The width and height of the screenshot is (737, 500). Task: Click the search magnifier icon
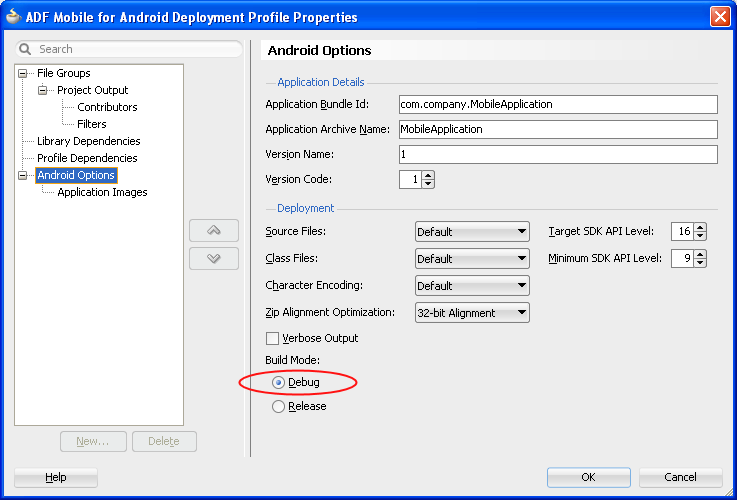click(25, 49)
